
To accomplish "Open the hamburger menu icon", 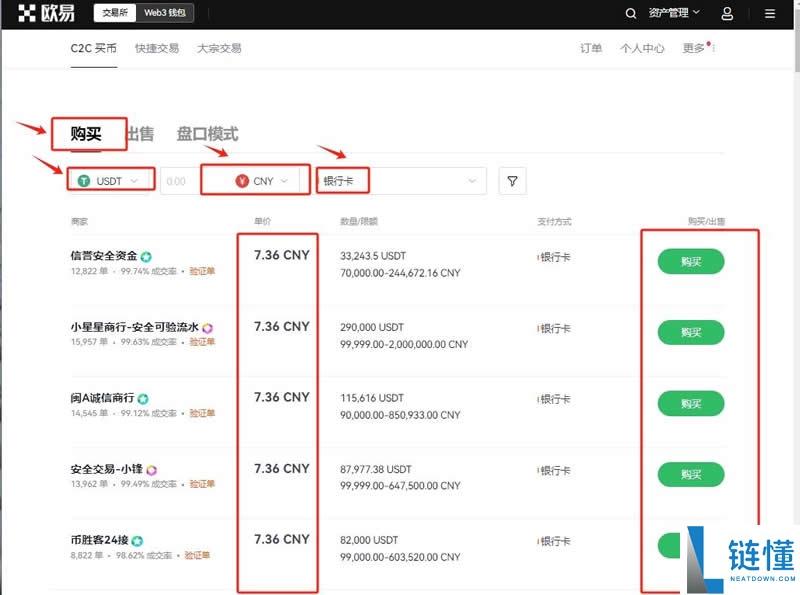I will (x=770, y=14).
